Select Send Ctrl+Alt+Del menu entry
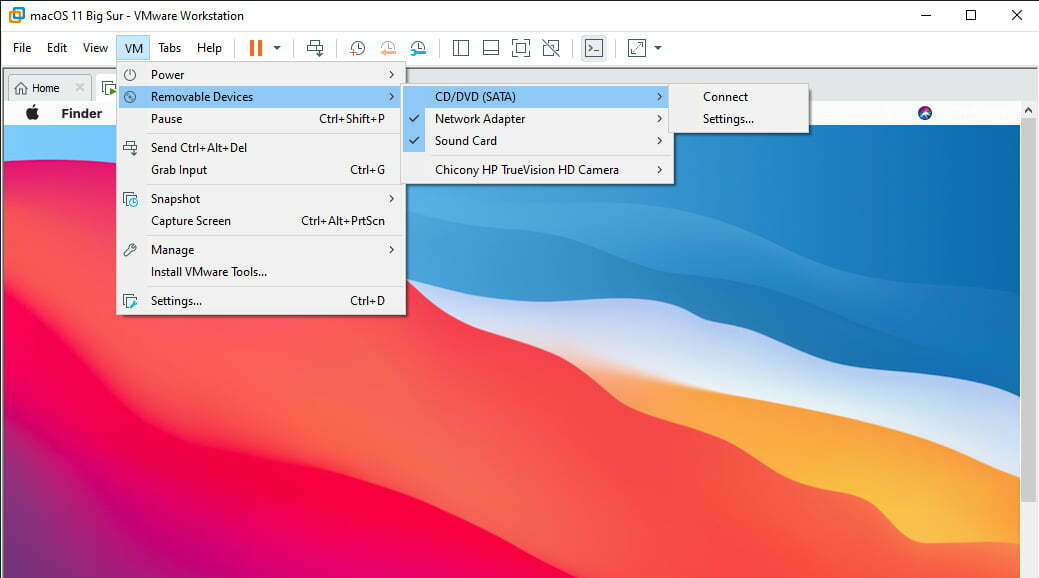The image size is (1039, 578). [x=261, y=148]
